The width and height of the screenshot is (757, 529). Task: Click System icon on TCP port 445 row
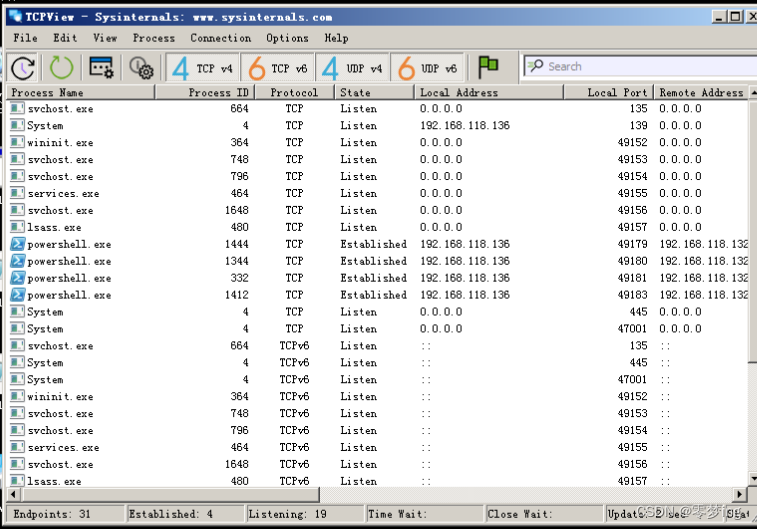[17, 311]
